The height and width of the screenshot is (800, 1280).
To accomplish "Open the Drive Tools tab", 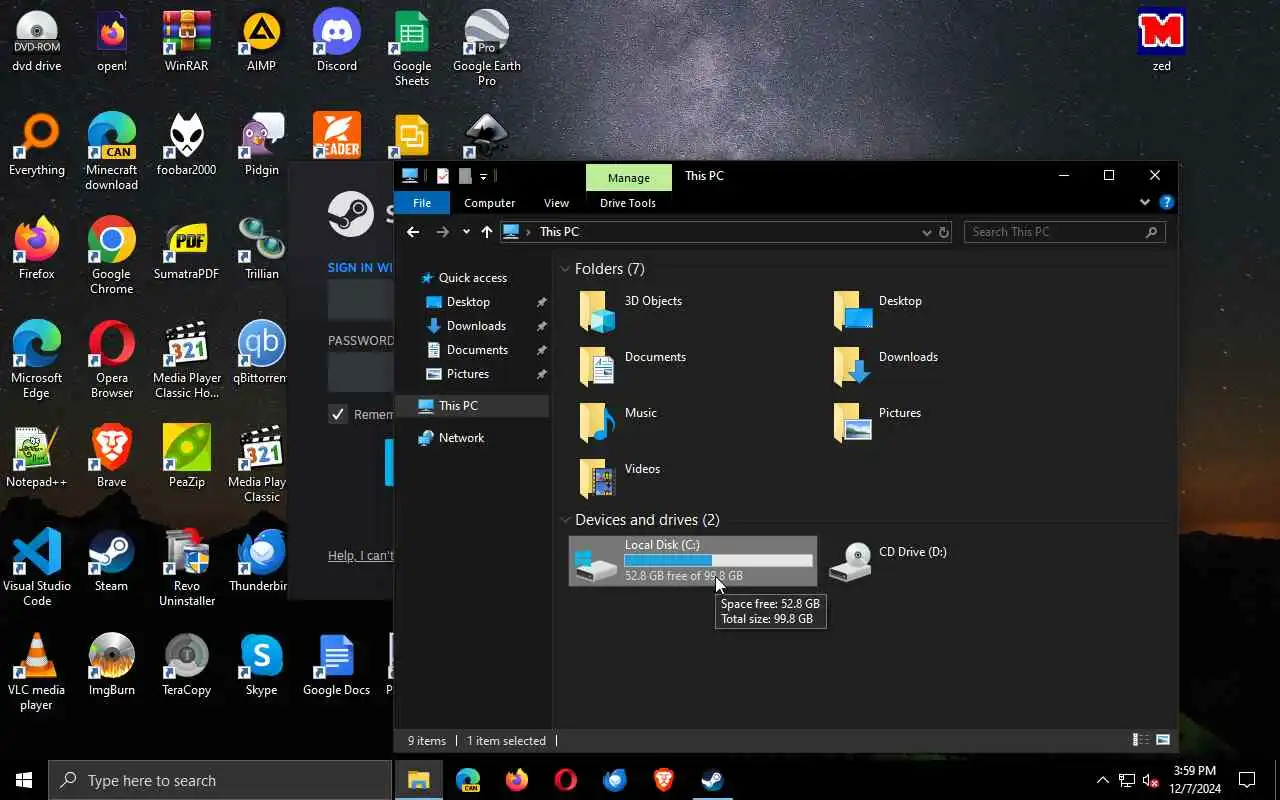I will 628,202.
